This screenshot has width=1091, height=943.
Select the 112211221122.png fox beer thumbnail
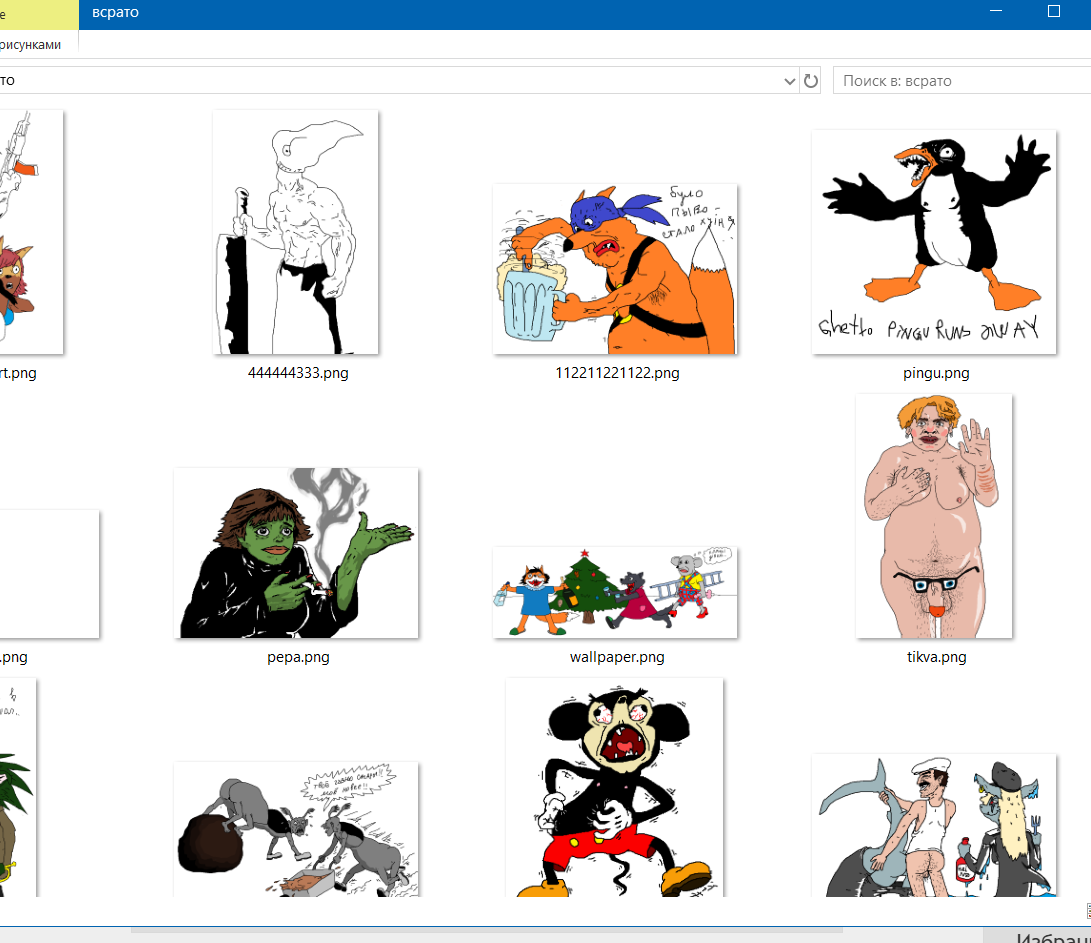(615, 269)
